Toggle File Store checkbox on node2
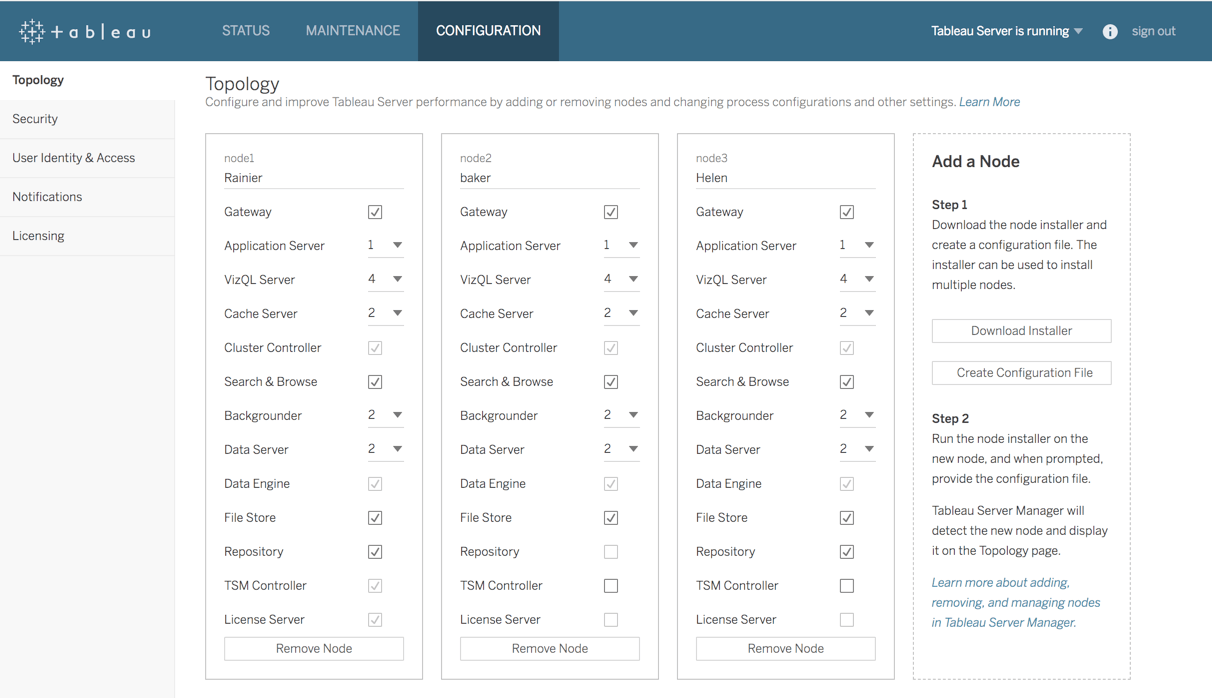Viewport: 1212px width, 698px height. (611, 518)
